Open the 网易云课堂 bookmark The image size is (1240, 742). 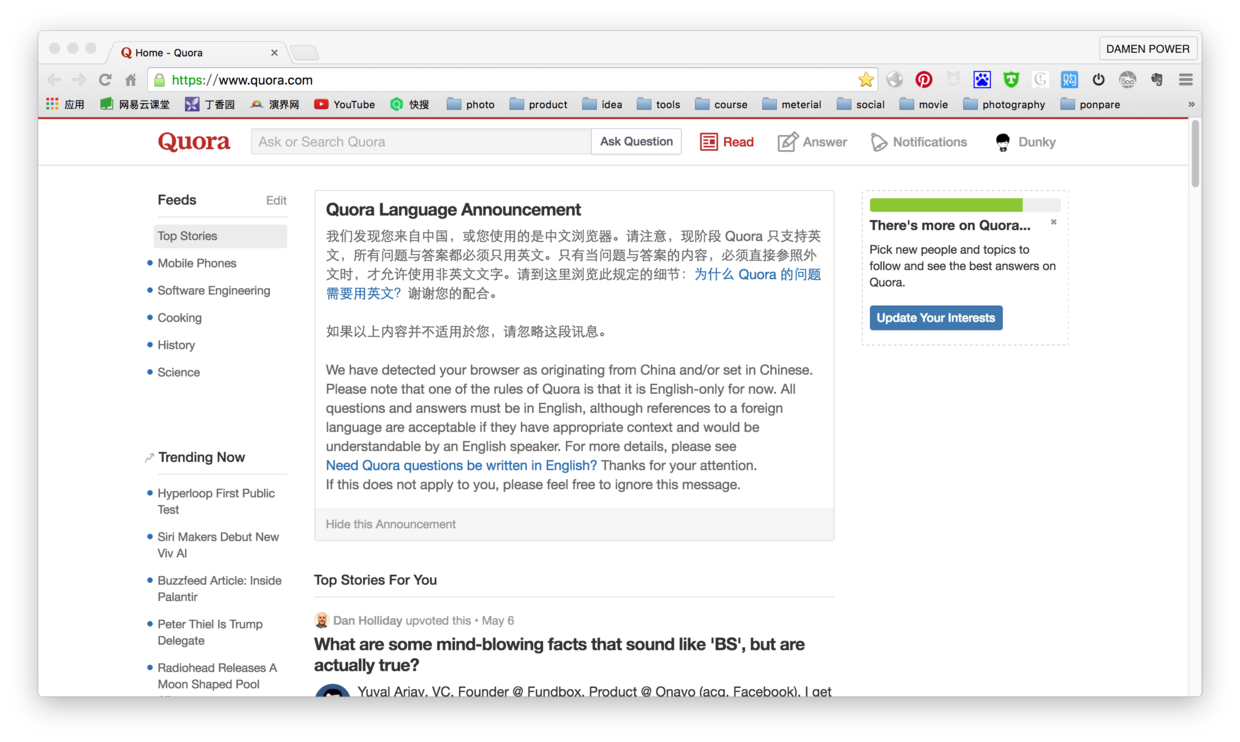coord(134,104)
